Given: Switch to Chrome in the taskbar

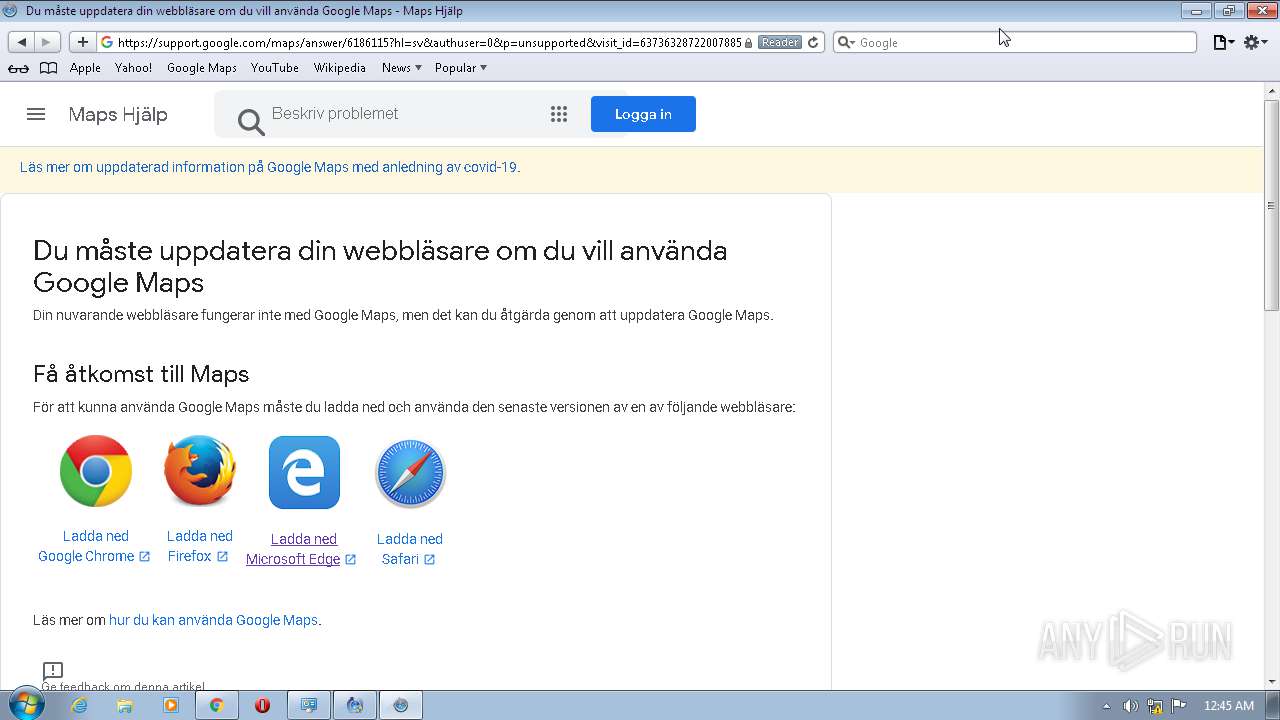Looking at the screenshot, I should click(x=216, y=705).
